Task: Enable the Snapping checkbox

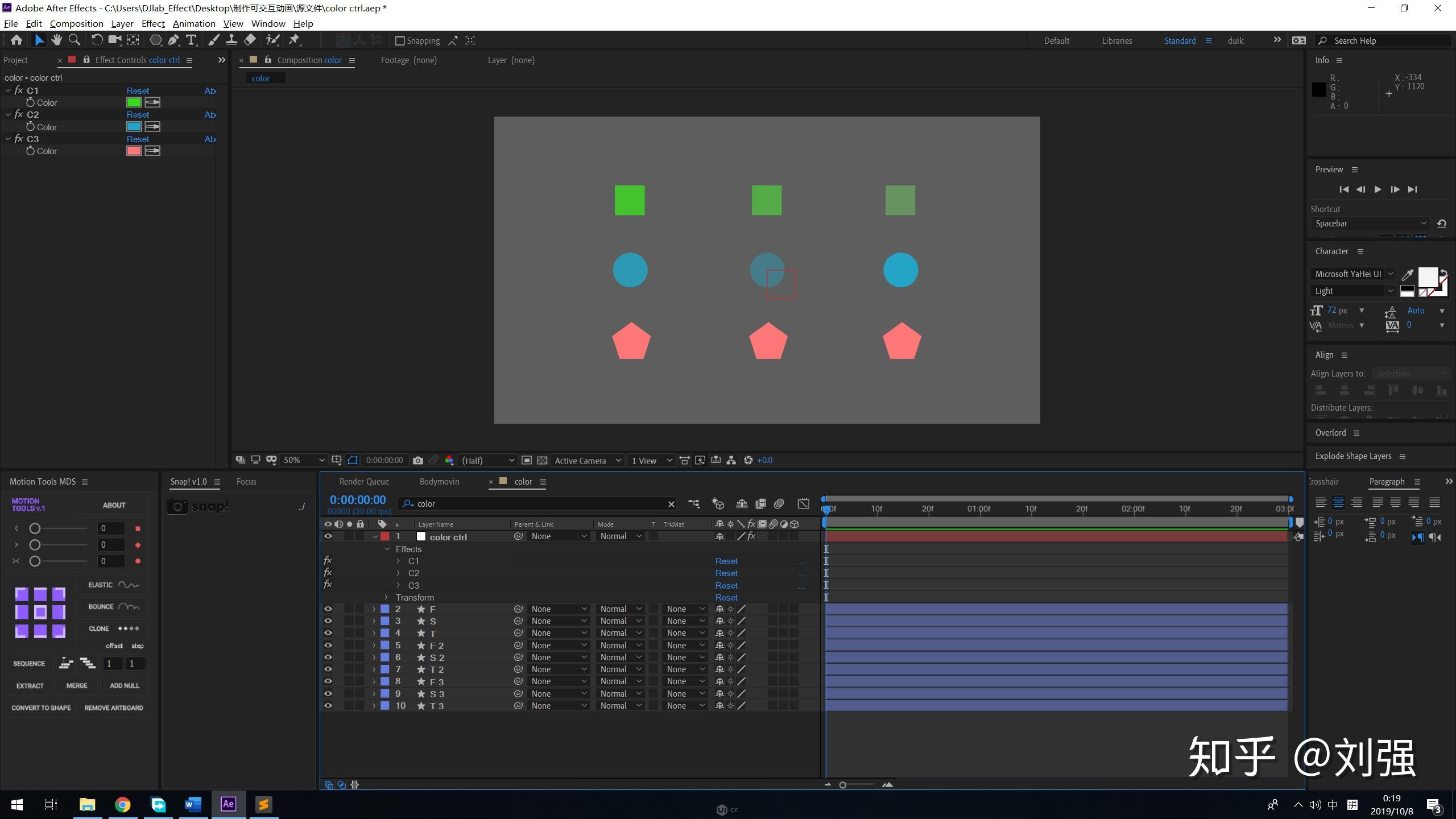Action: click(400, 41)
